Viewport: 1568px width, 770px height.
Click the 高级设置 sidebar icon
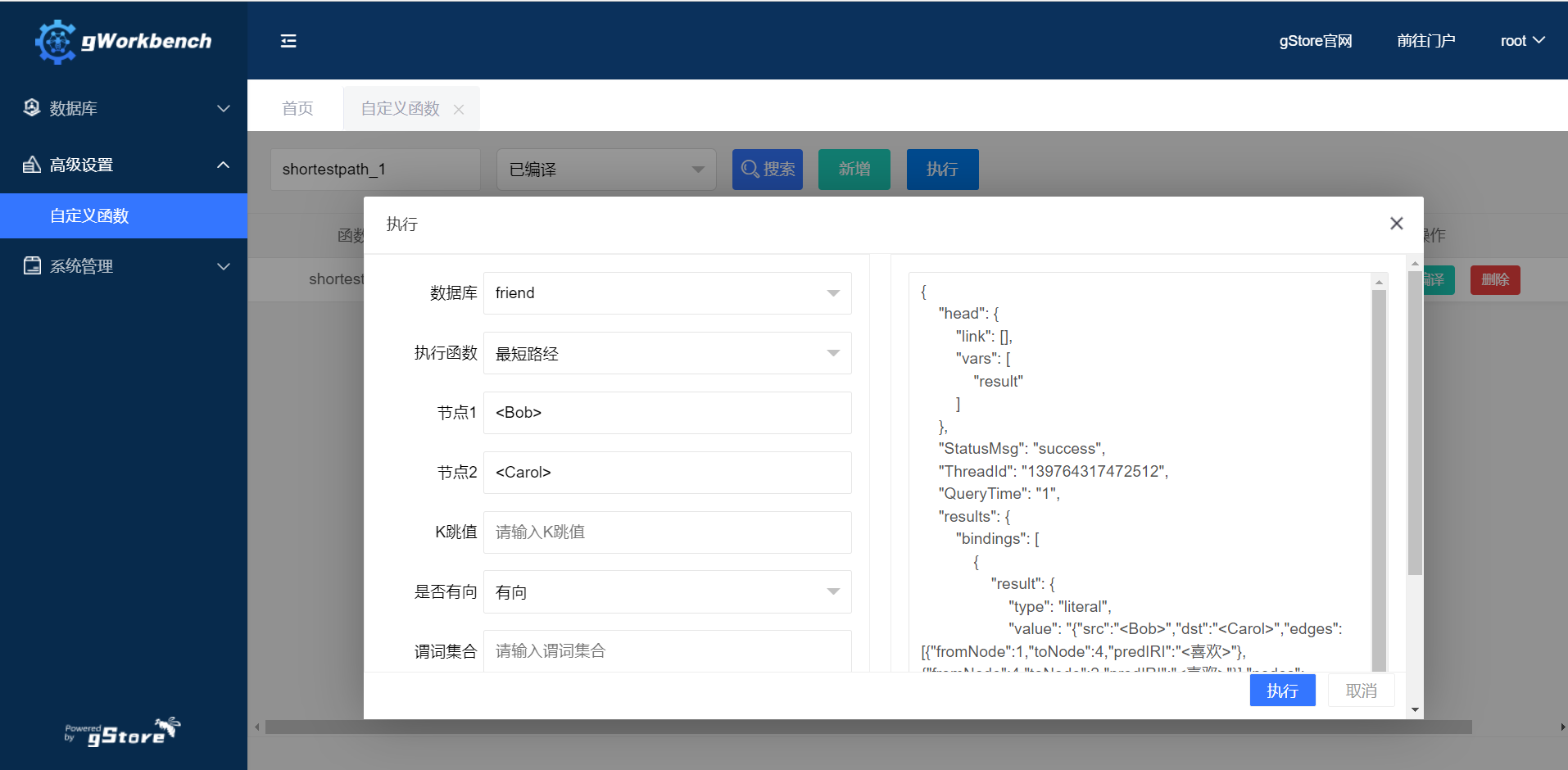coord(32,165)
